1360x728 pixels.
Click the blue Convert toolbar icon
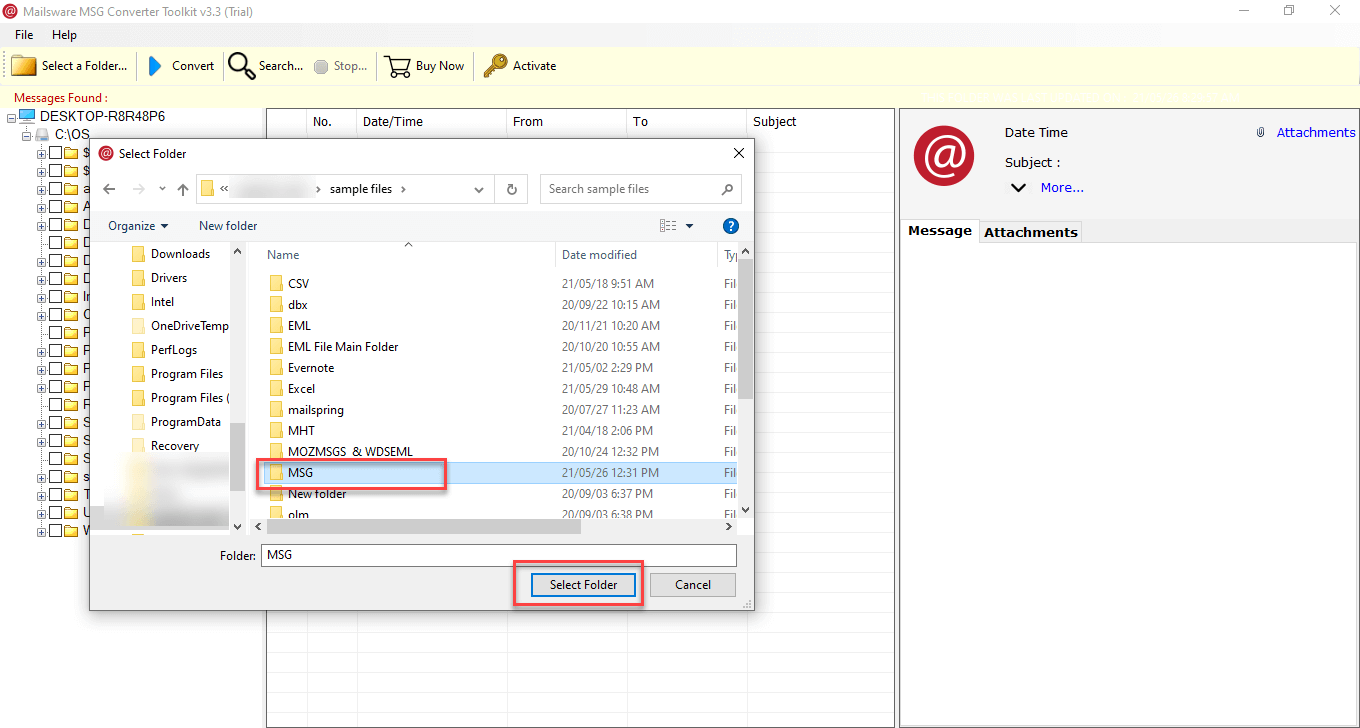coord(155,66)
